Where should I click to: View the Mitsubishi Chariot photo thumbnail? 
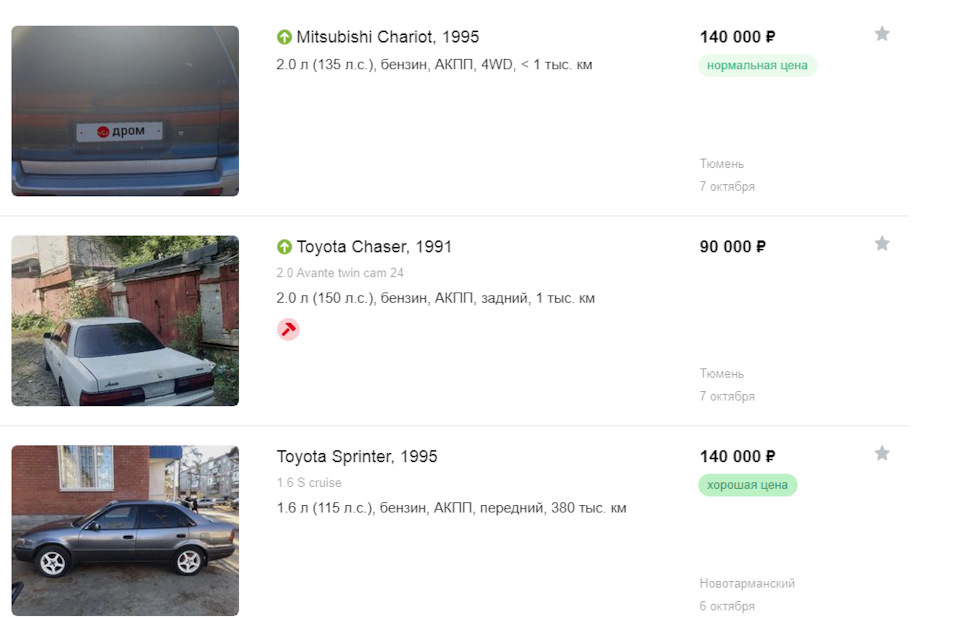coord(125,111)
